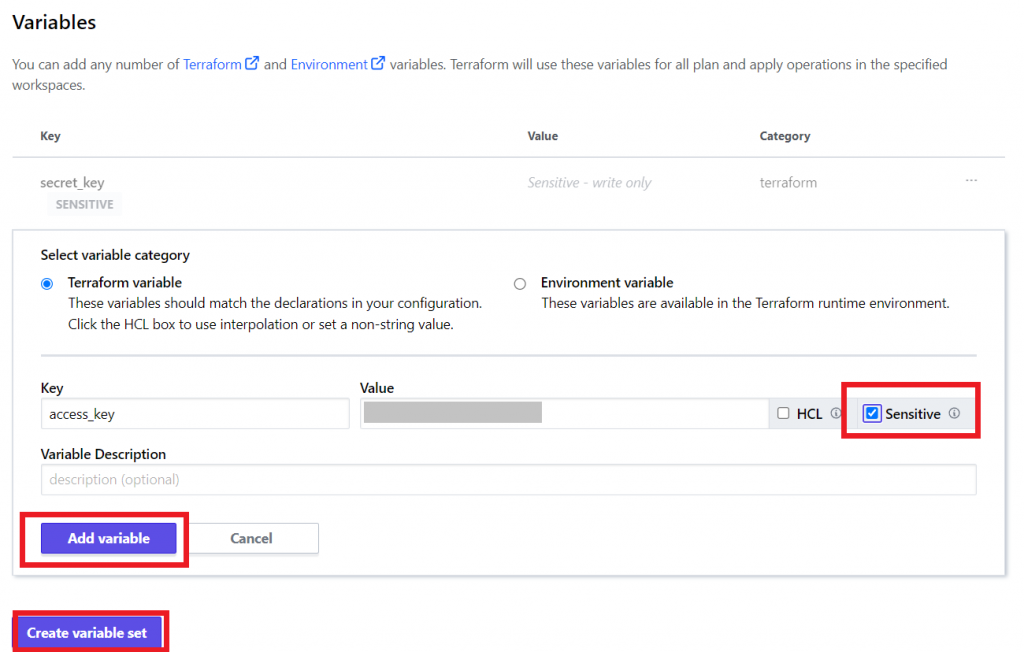Open the Environment variables documentation link
The image size is (1024, 652).
coord(330,64)
